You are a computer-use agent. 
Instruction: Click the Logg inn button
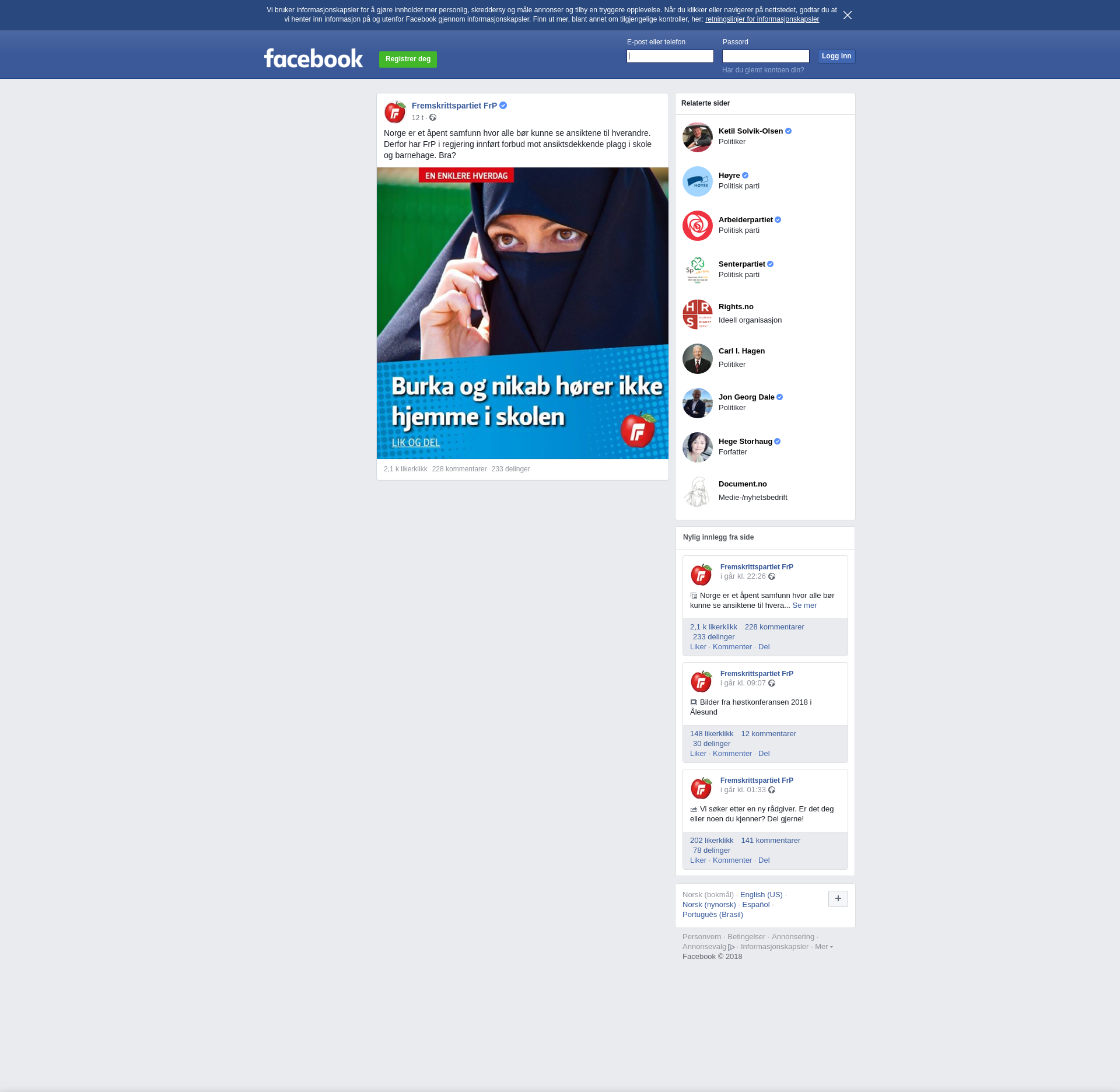coord(836,56)
